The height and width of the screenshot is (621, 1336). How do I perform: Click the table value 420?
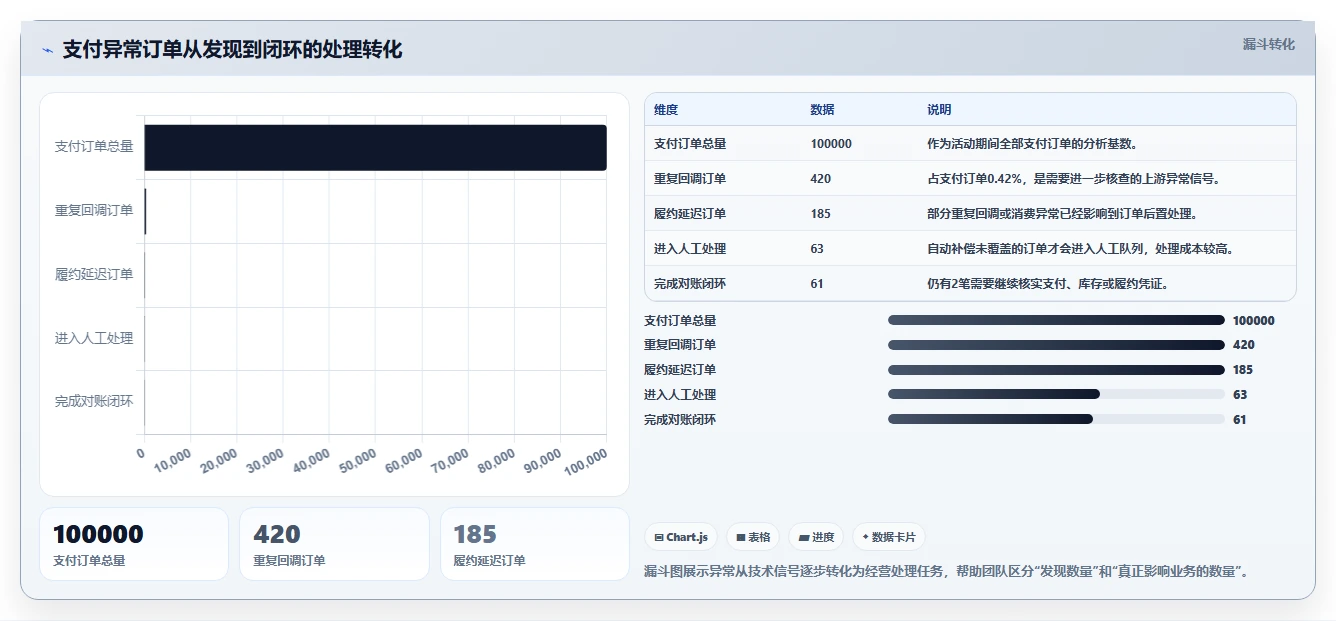pyautogui.click(x=820, y=179)
